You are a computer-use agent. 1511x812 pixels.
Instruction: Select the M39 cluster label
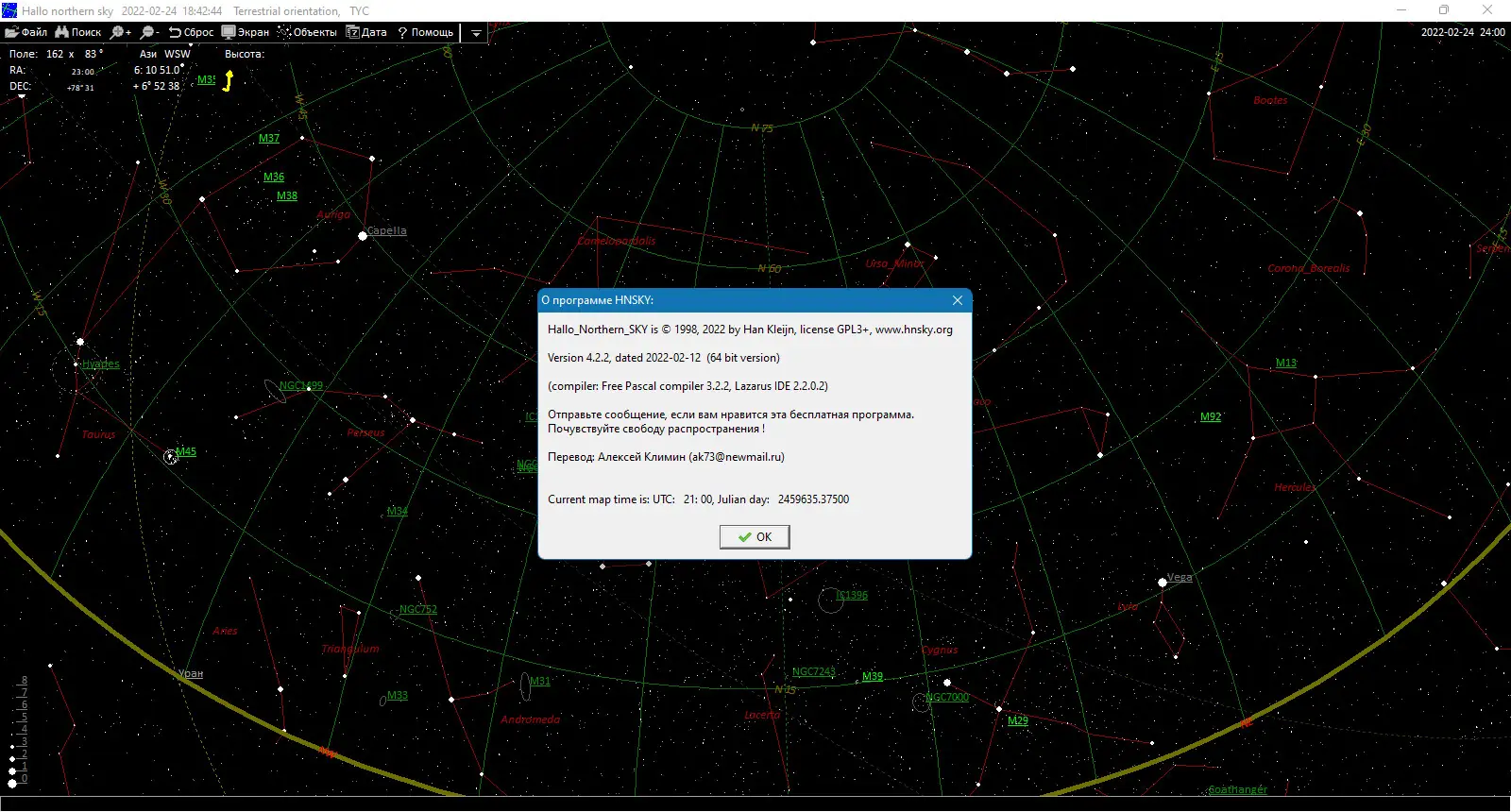[x=873, y=676]
